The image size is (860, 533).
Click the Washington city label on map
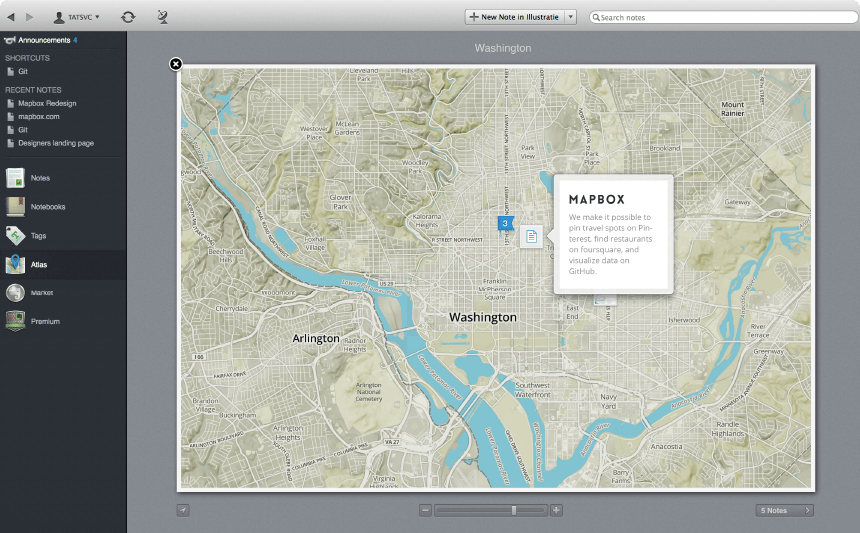[x=483, y=317]
